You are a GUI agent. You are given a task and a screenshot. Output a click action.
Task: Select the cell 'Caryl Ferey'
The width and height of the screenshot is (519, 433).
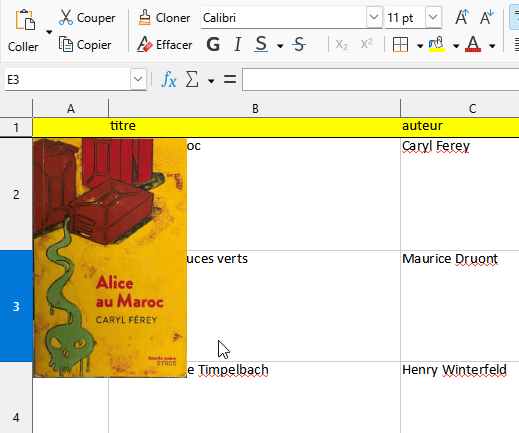460,194
